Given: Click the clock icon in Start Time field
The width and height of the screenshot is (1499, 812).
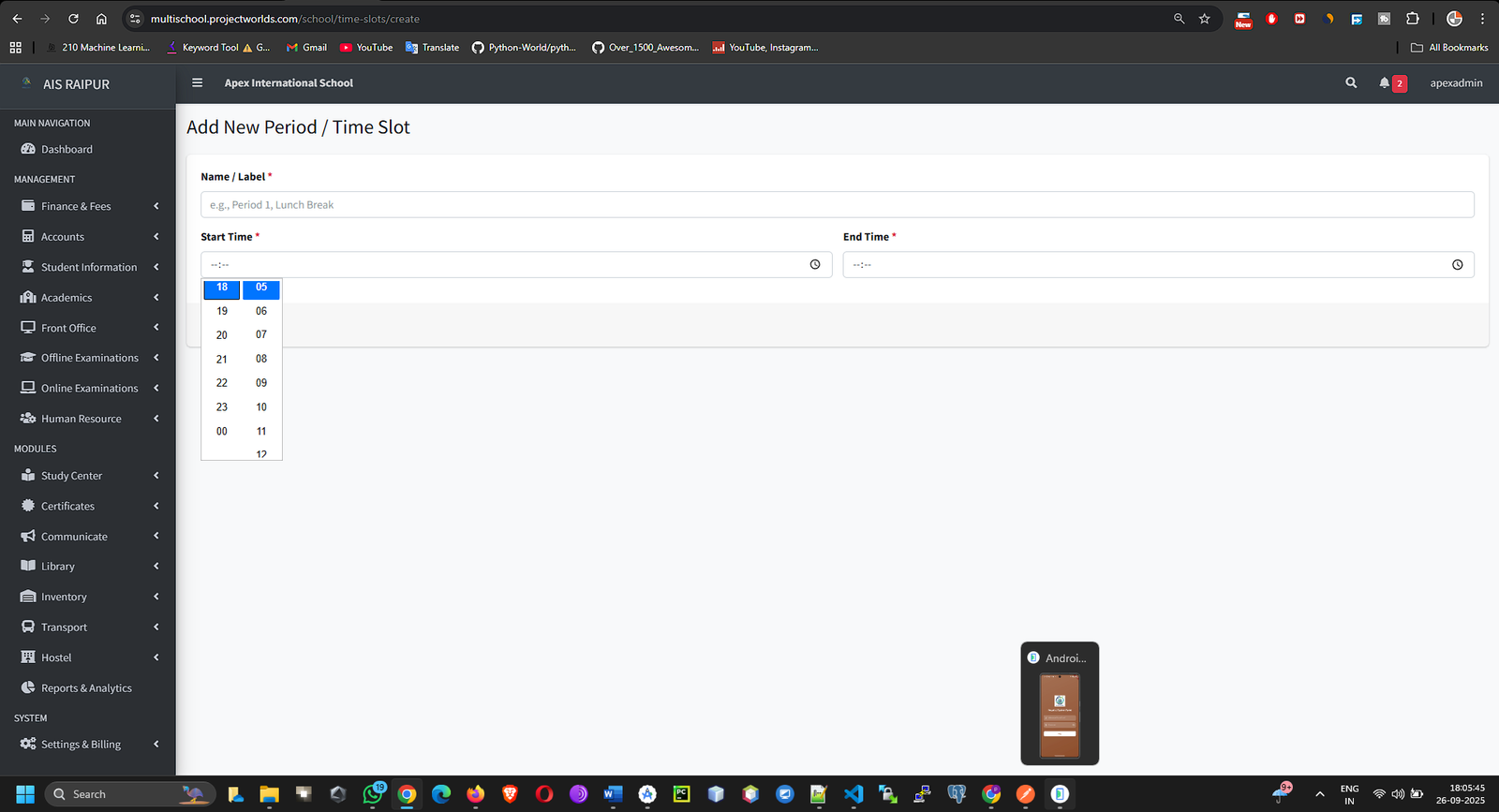Looking at the screenshot, I should point(815,265).
